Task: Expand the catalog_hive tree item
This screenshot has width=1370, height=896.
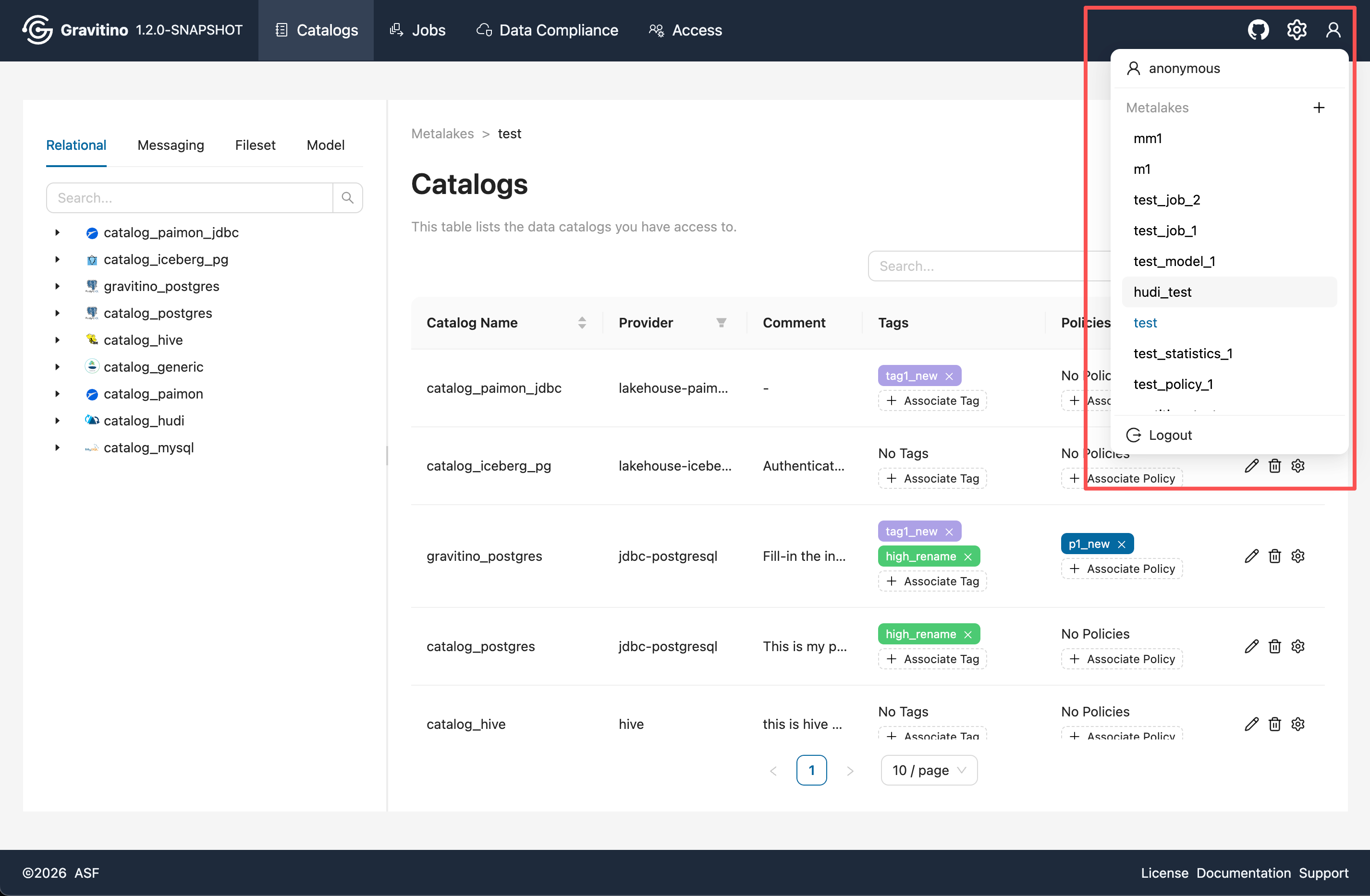Action: click(x=58, y=339)
